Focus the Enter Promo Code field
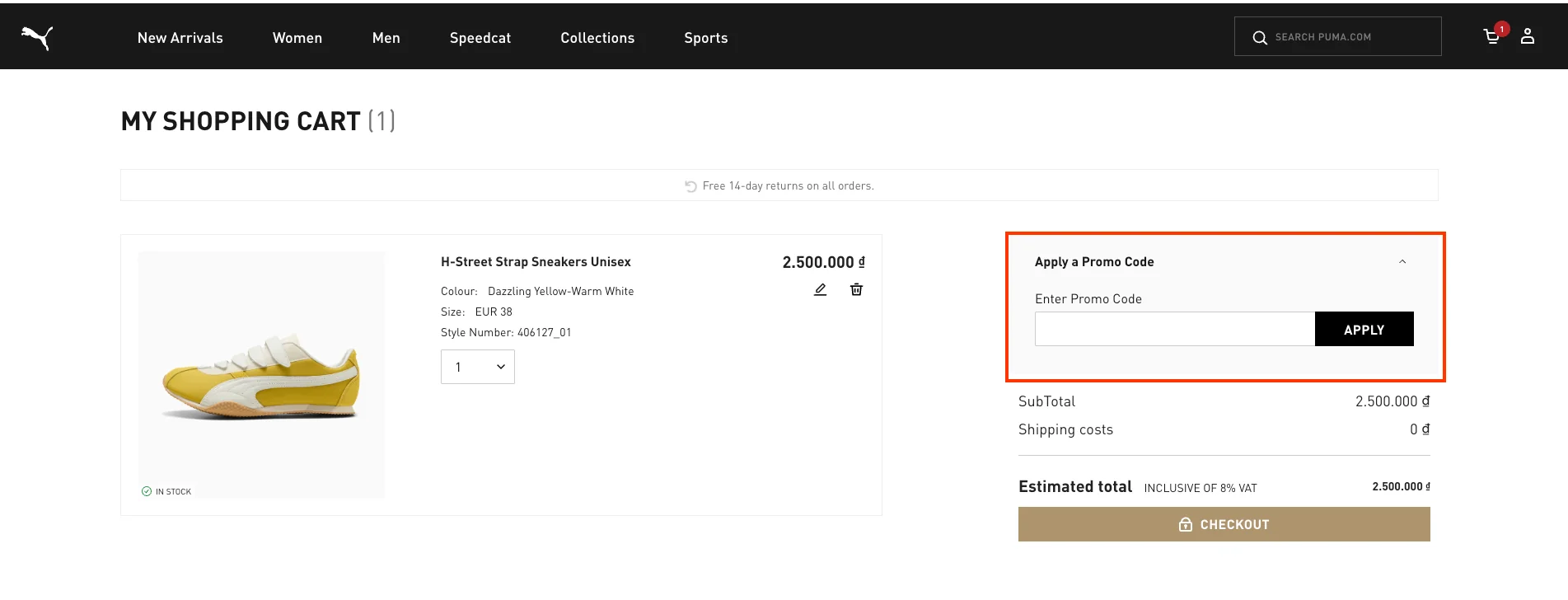 (1175, 329)
